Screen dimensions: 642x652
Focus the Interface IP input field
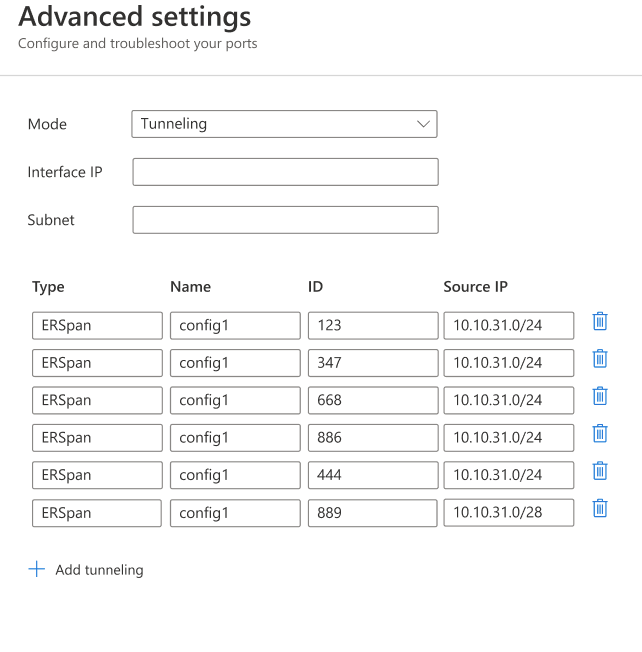pos(285,172)
